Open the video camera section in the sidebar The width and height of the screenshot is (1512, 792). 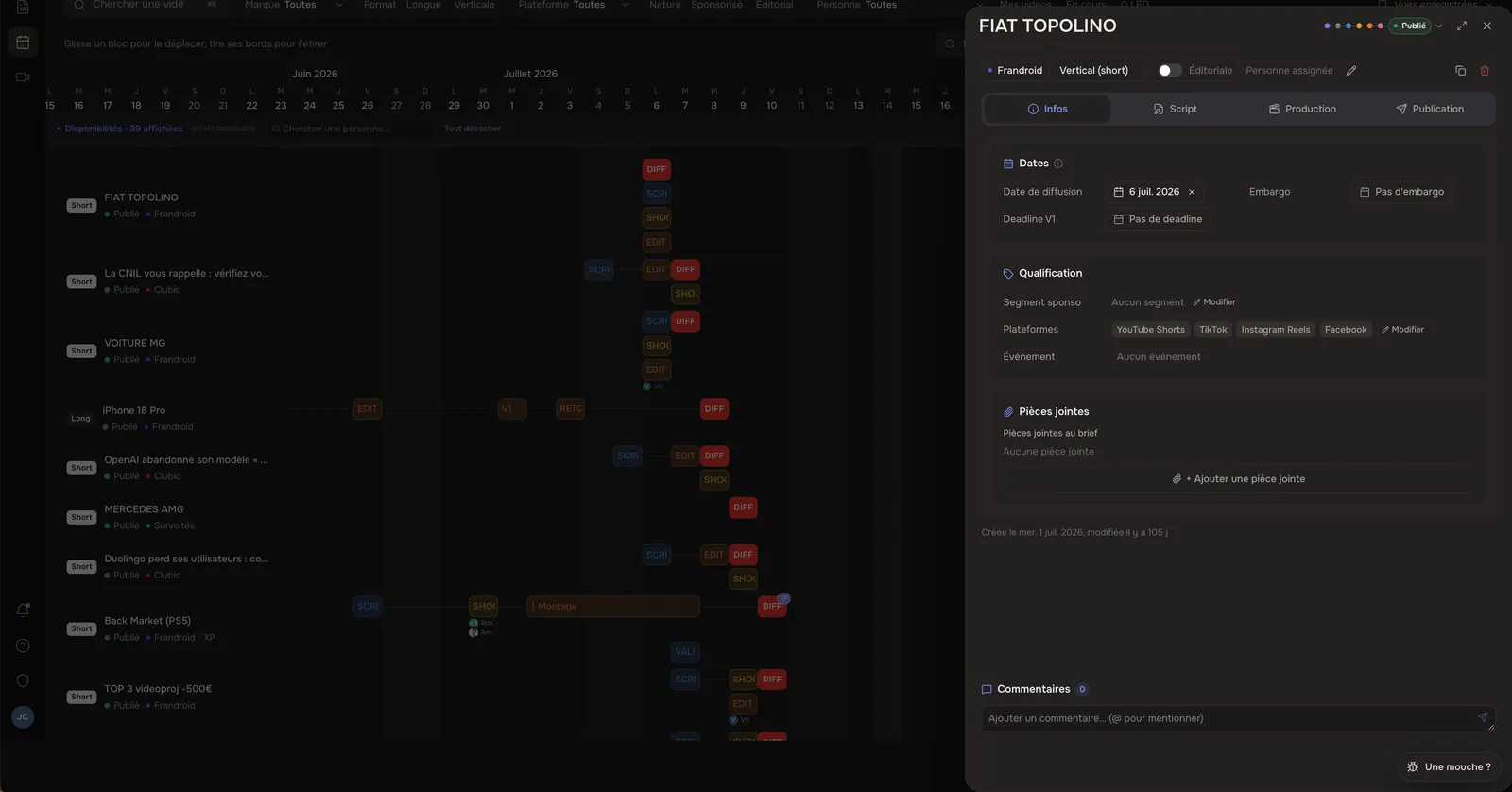pos(23,77)
